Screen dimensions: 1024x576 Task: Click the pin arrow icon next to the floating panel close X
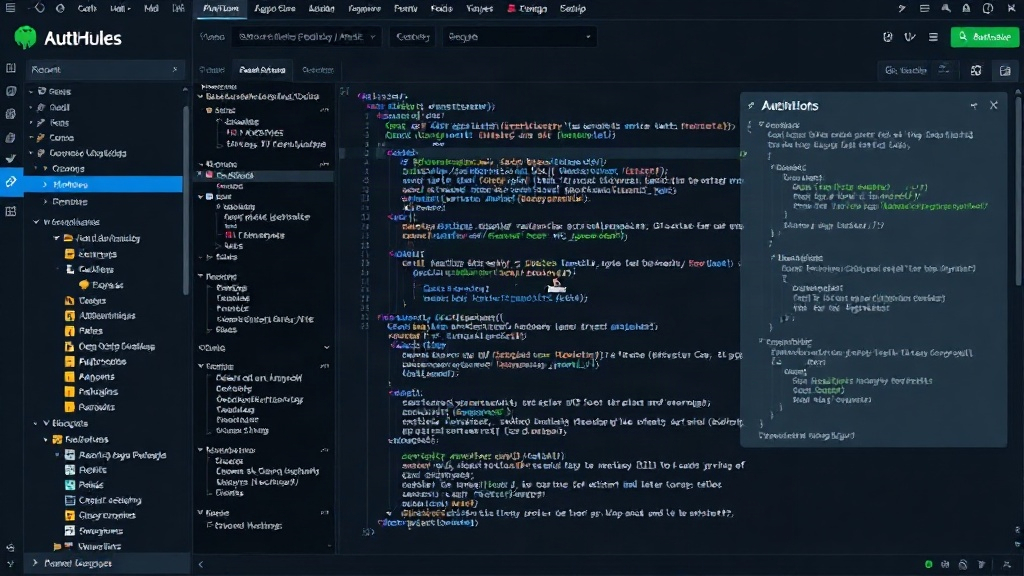974,105
